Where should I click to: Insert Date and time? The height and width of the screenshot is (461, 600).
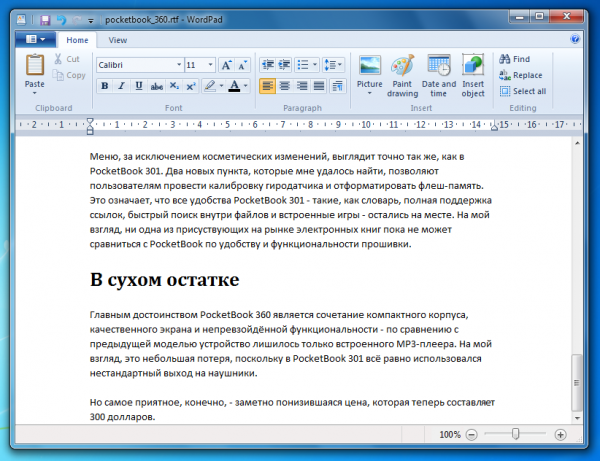(x=439, y=75)
